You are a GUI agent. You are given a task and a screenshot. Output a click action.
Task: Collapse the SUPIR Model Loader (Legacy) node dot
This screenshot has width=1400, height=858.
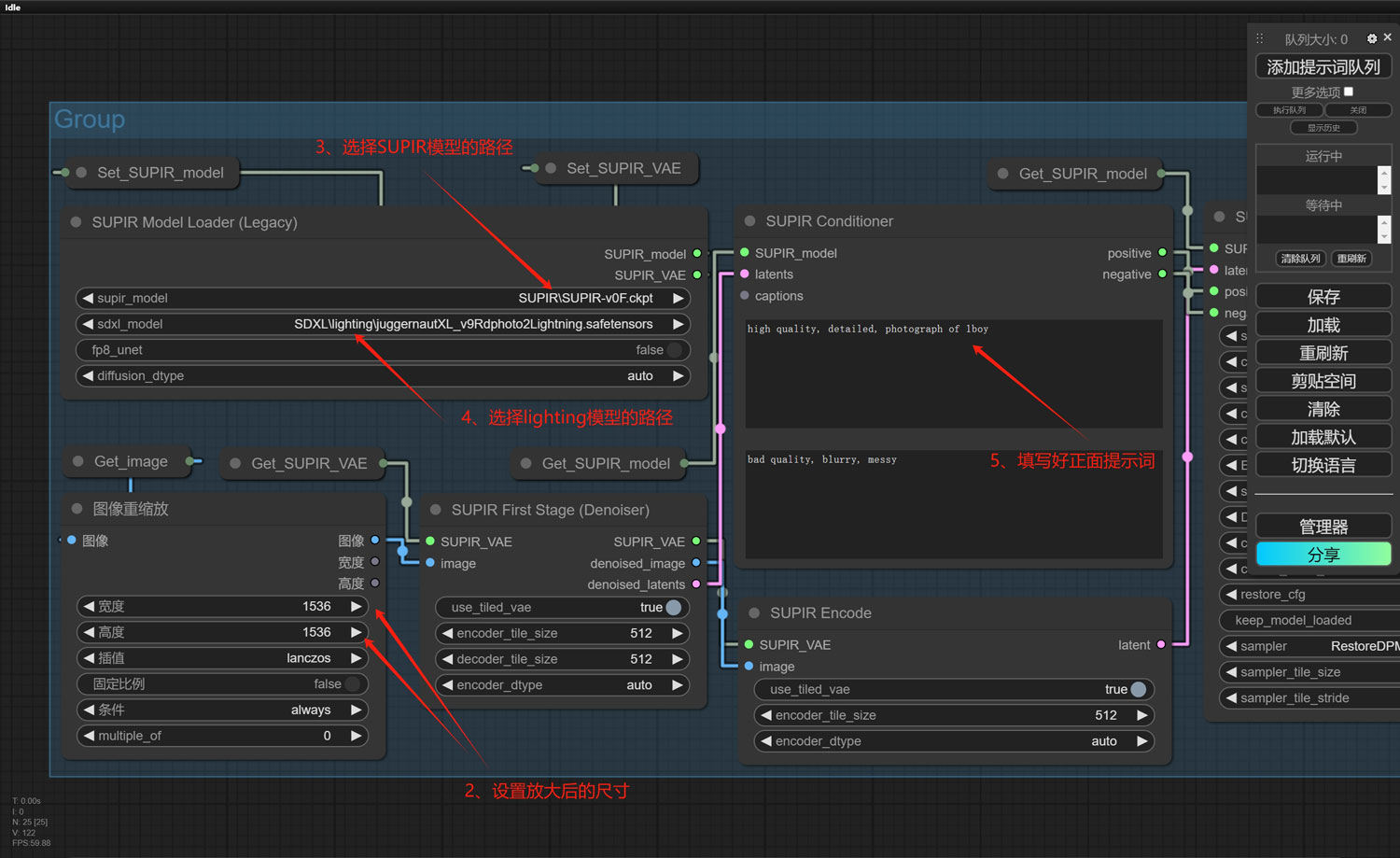(76, 222)
